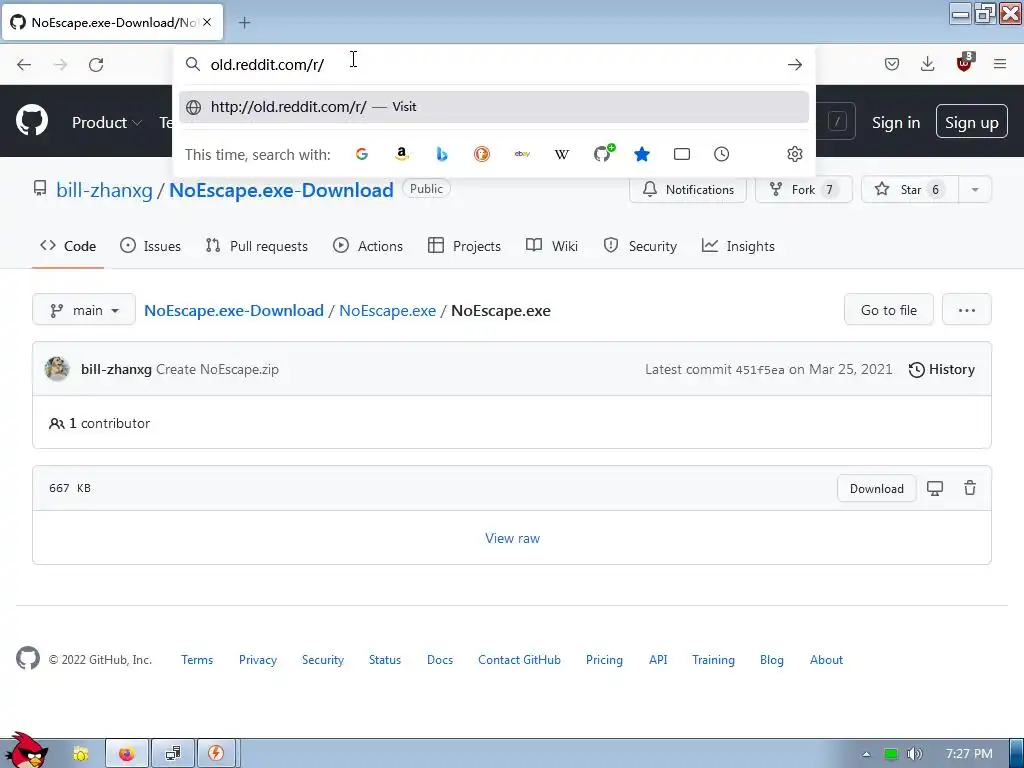Image resolution: width=1024 pixels, height=768 pixels.
Task: Show hidden tray icons arrow
Action: coord(866,754)
